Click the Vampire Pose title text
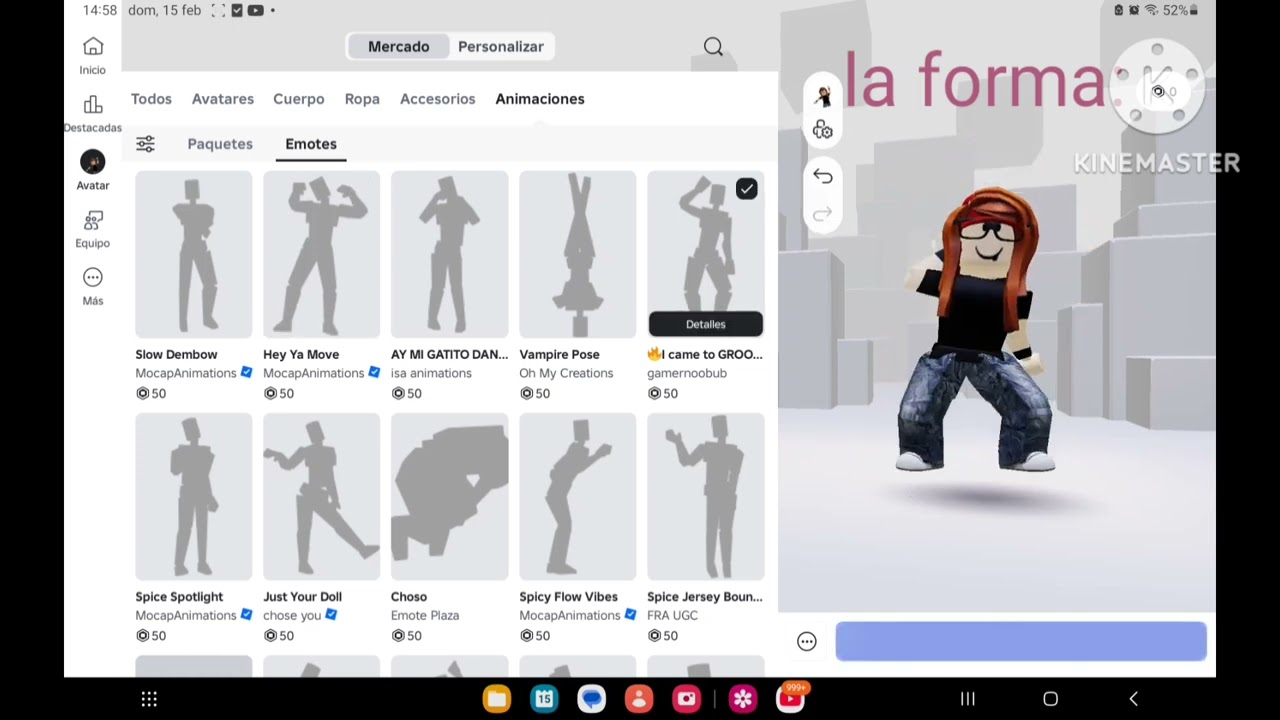This screenshot has width=1280, height=720. pyautogui.click(x=559, y=355)
